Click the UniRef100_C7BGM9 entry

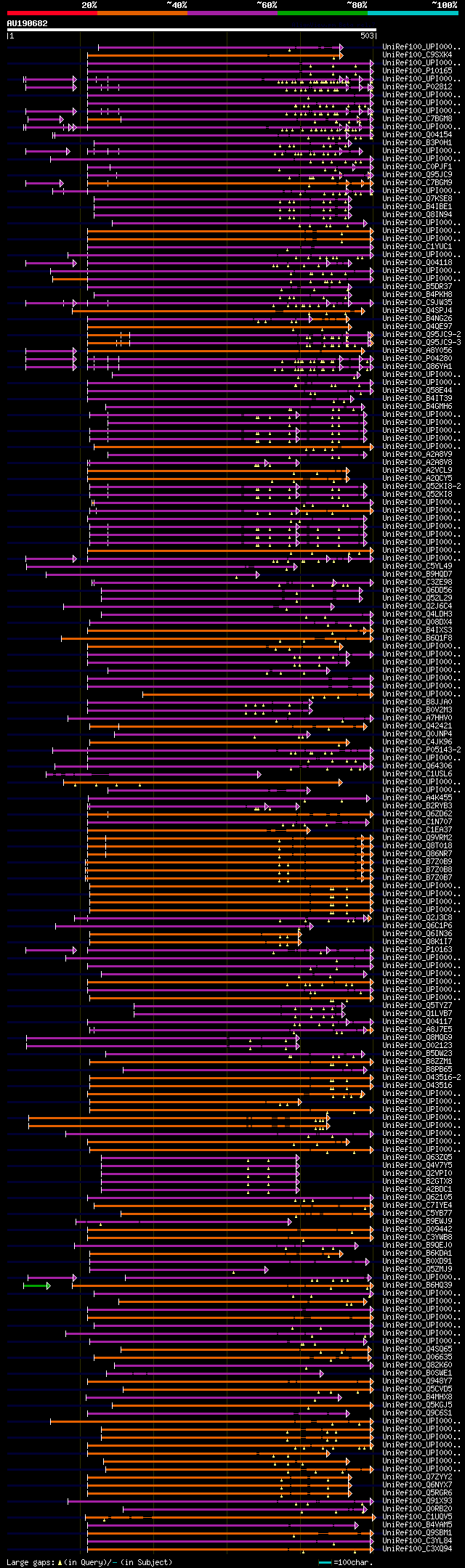(417, 182)
